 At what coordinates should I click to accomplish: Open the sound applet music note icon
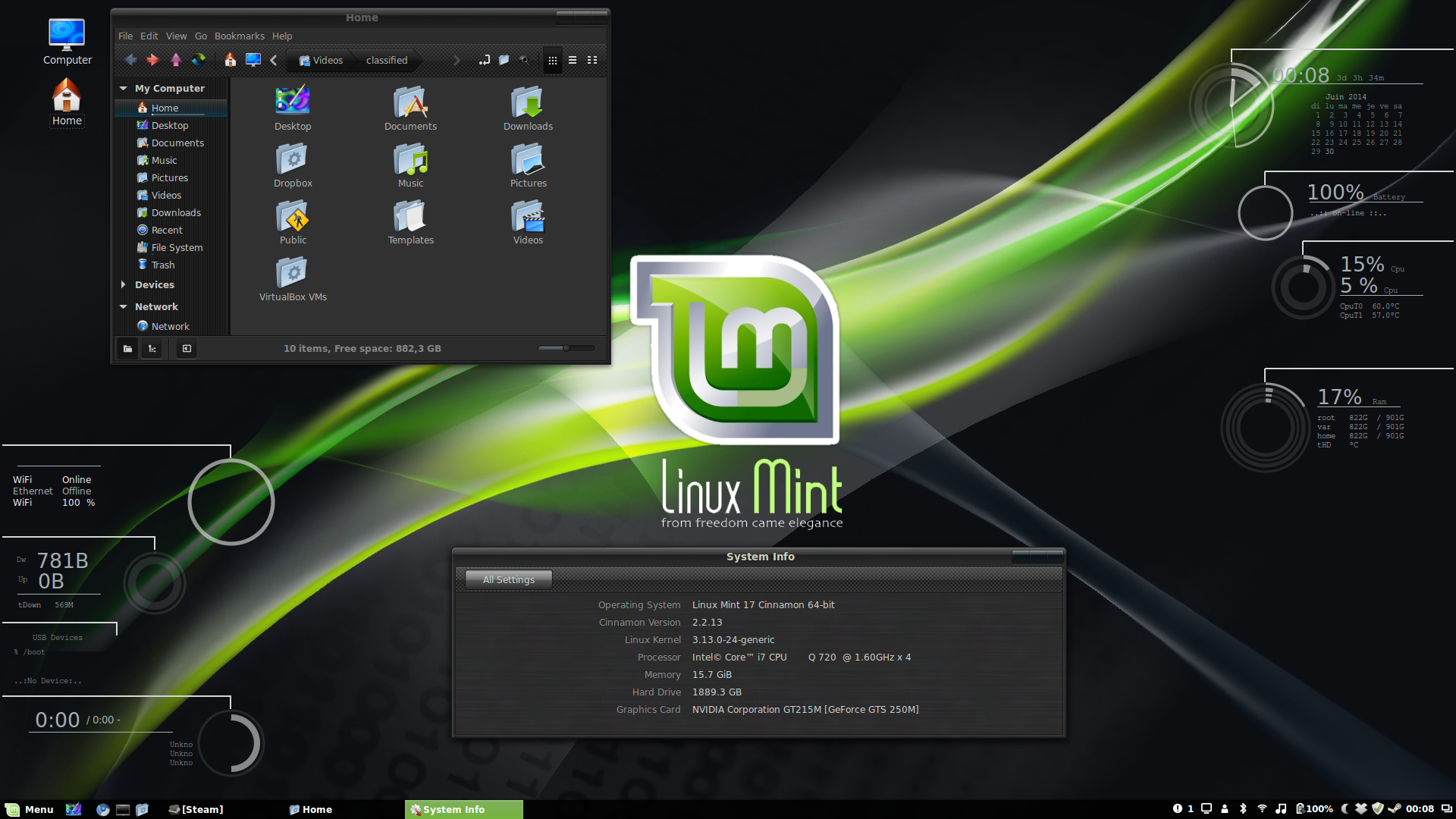coord(1281,809)
